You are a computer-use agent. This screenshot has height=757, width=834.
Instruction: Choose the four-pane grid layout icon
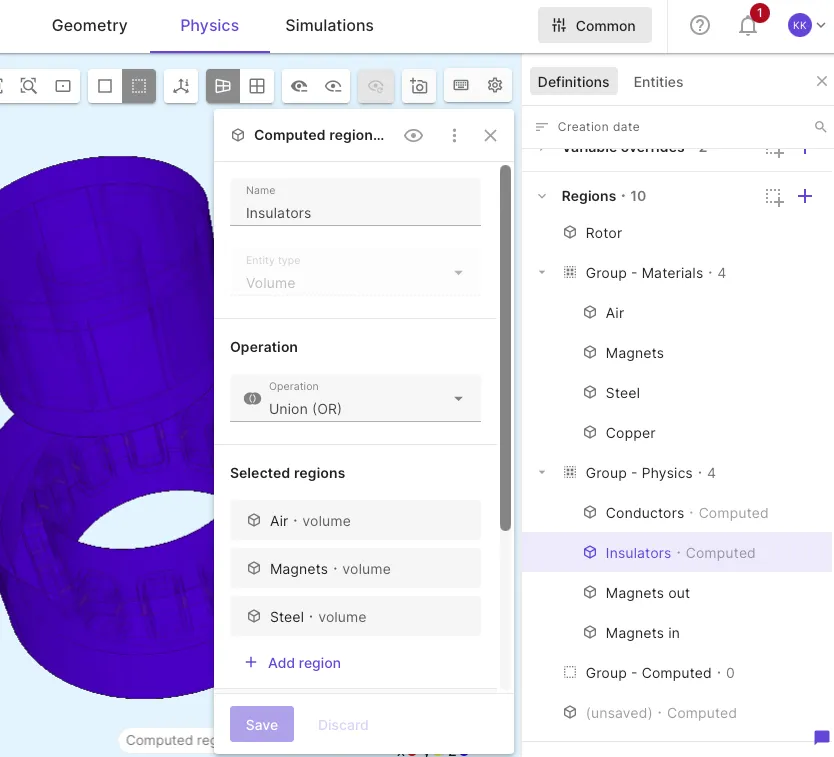click(x=257, y=86)
